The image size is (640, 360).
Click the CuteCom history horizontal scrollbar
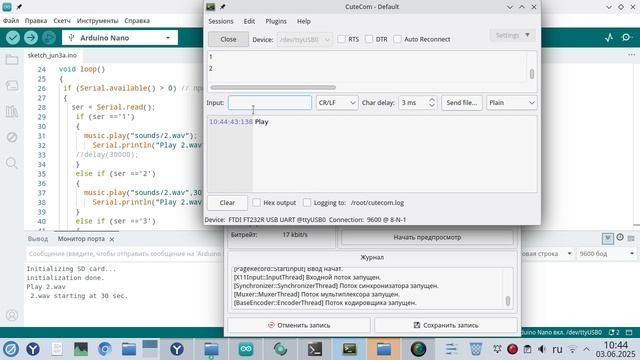pos(273,87)
